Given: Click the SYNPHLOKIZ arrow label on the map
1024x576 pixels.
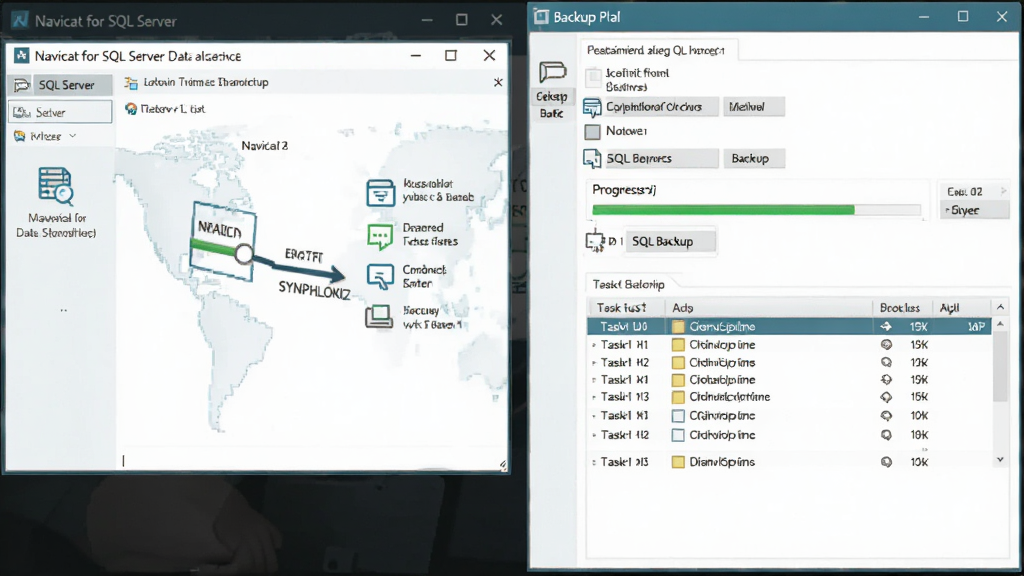Looking at the screenshot, I should pyautogui.click(x=314, y=289).
